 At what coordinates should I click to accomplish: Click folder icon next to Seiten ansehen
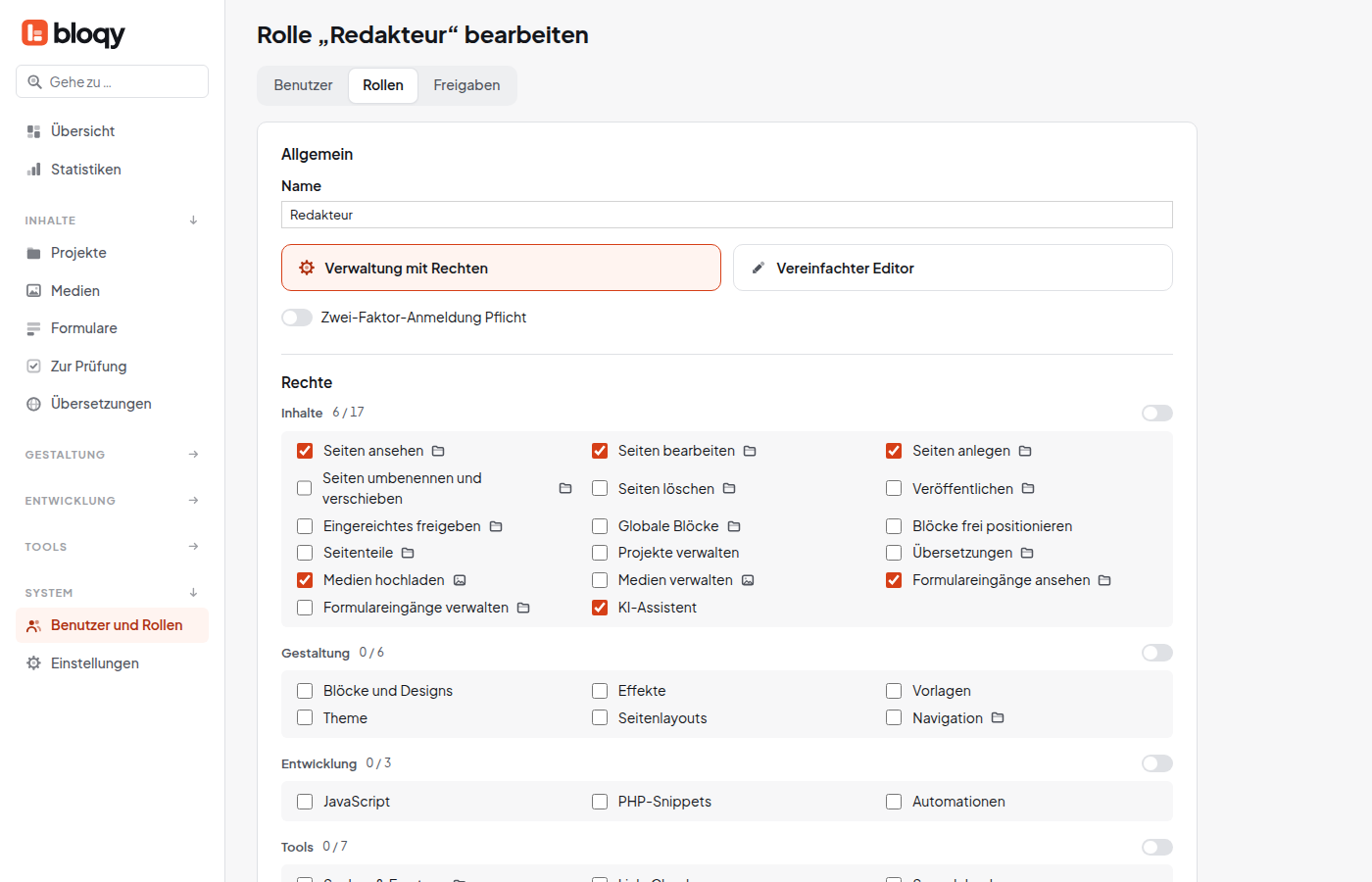(x=438, y=451)
